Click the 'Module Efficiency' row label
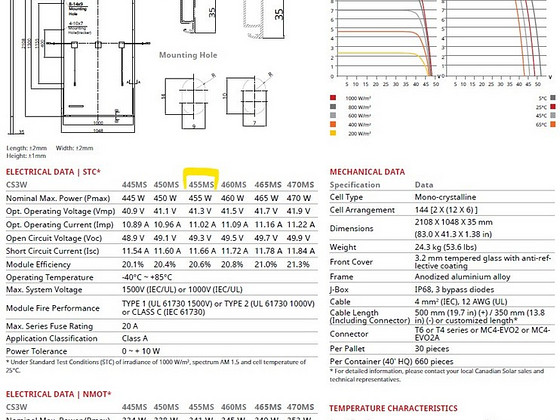Image resolution: width=560 pixels, height=420 pixels. (38, 265)
